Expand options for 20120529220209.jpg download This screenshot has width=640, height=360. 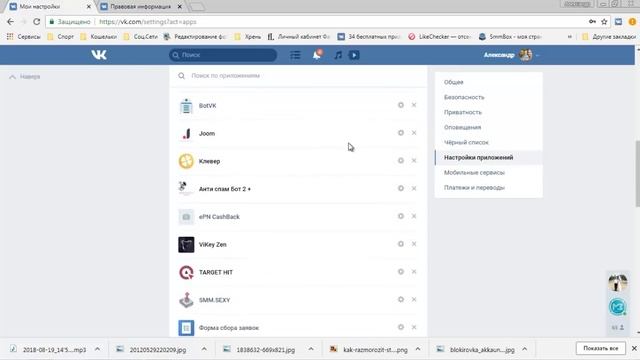point(204,349)
